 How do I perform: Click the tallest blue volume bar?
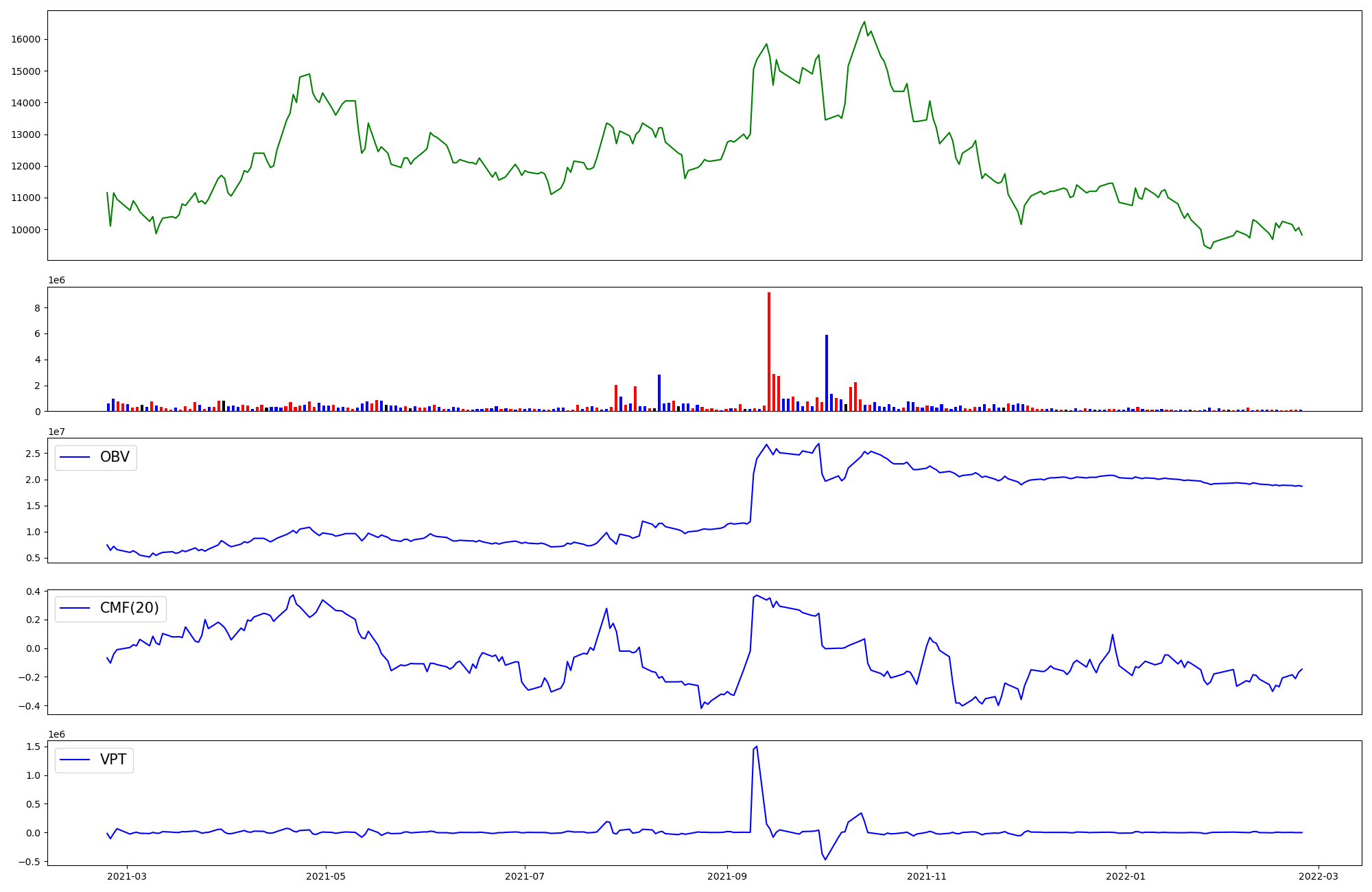click(x=827, y=373)
